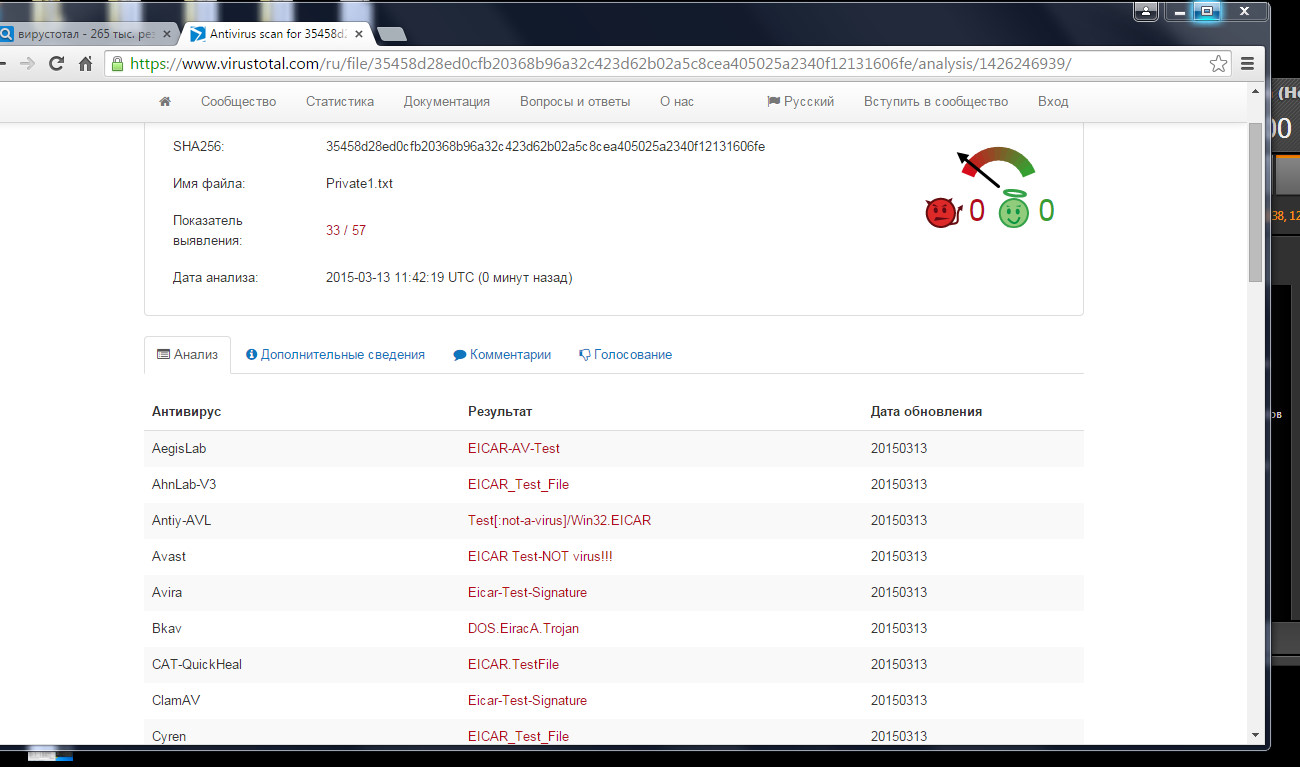Click the Avira antivirus name
Image resolution: width=1300 pixels, height=767 pixels.
[x=167, y=592]
